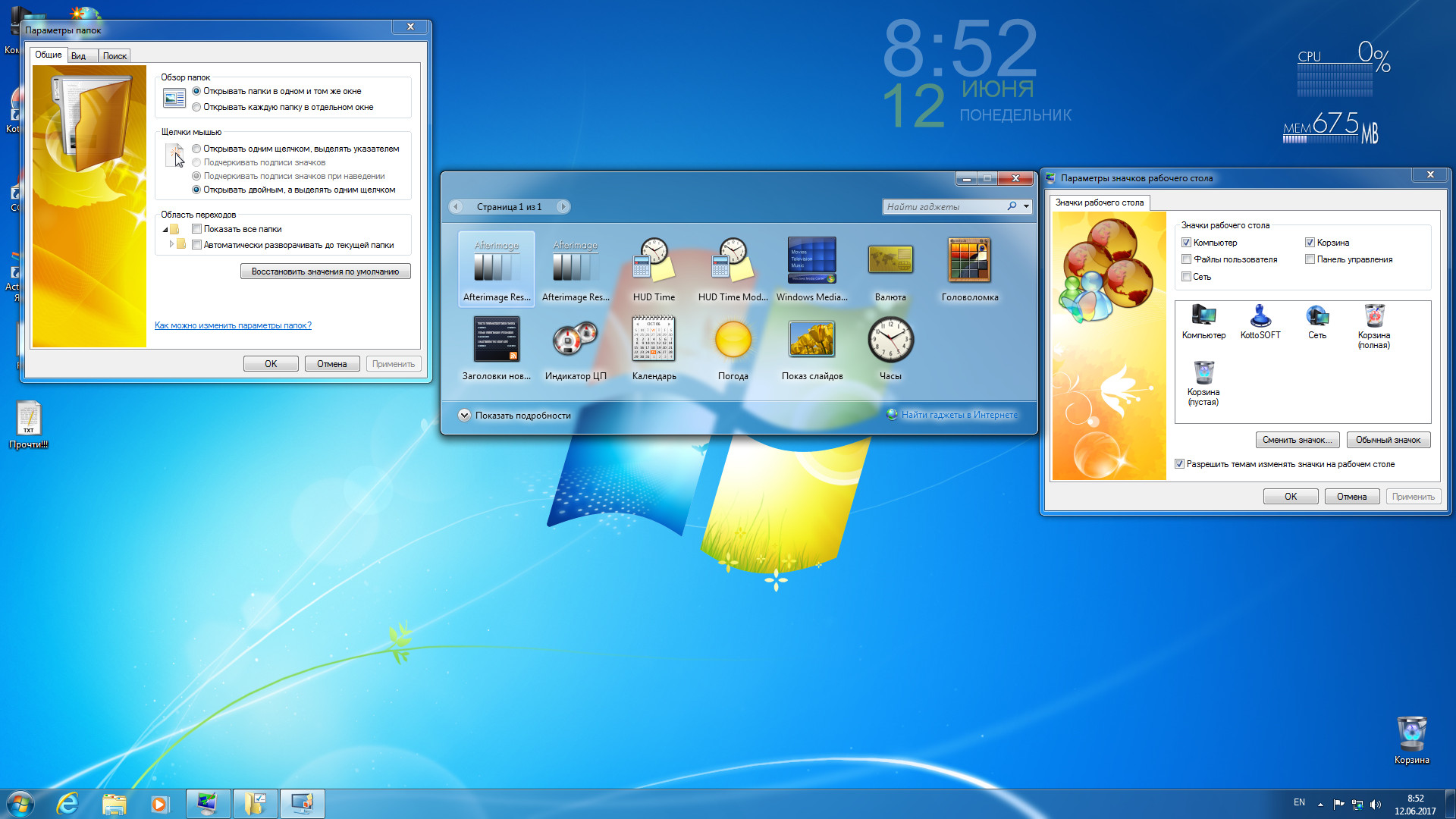Select the Заголовки новостей feed gadget

point(497,348)
